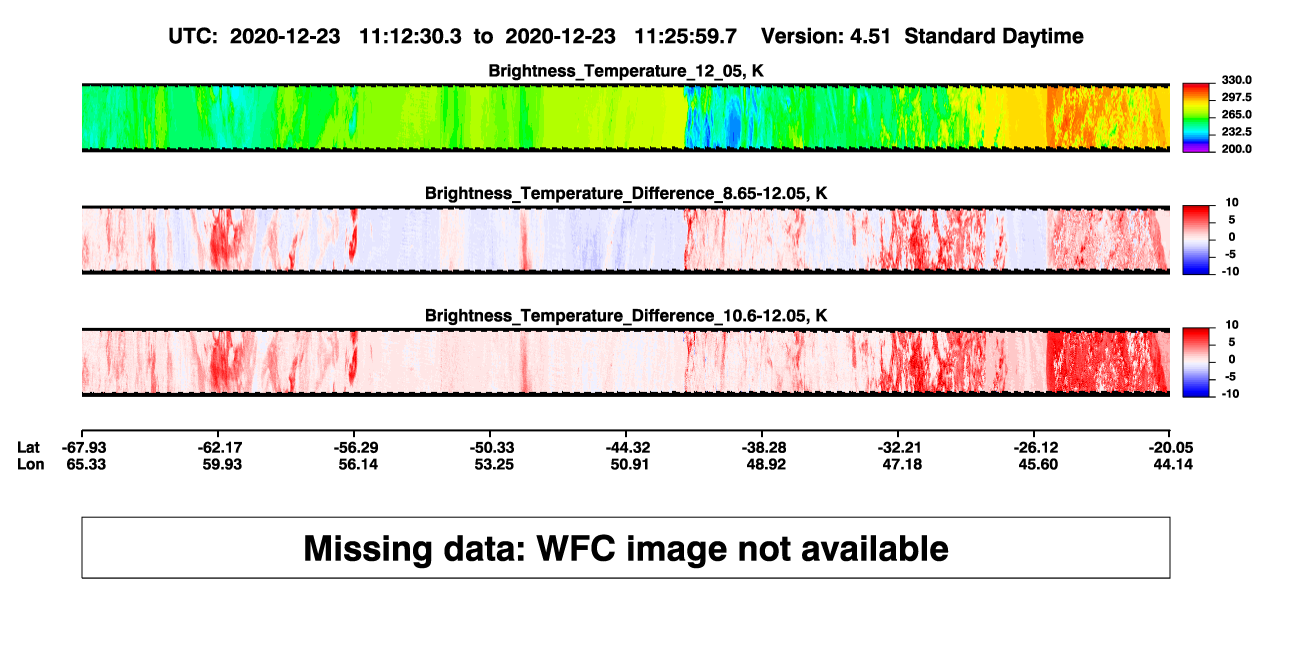The image size is (1300, 667).
Task: Click latitude value -62.17
Action: coord(218,447)
